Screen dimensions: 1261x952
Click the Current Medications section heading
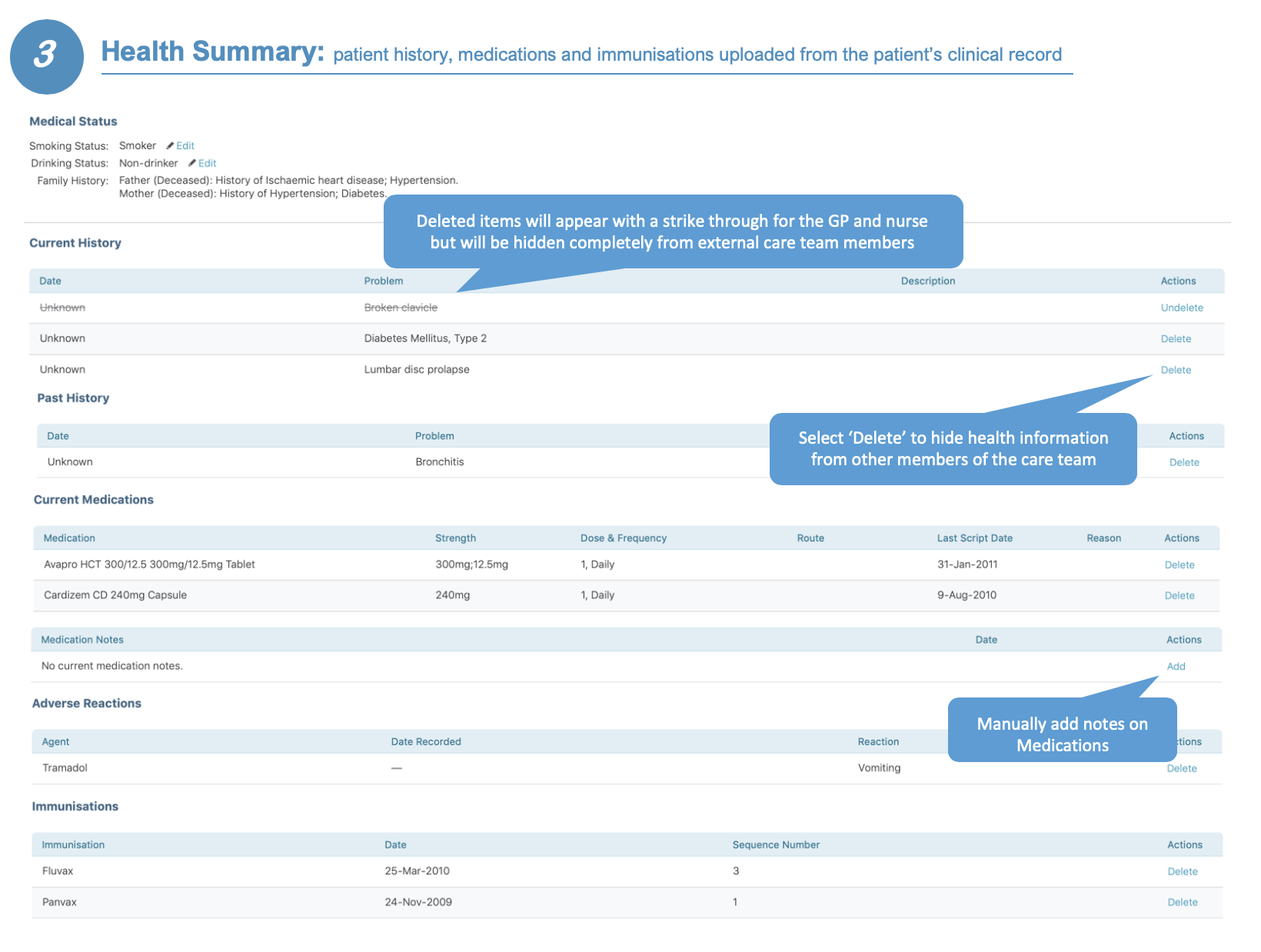pyautogui.click(x=94, y=500)
